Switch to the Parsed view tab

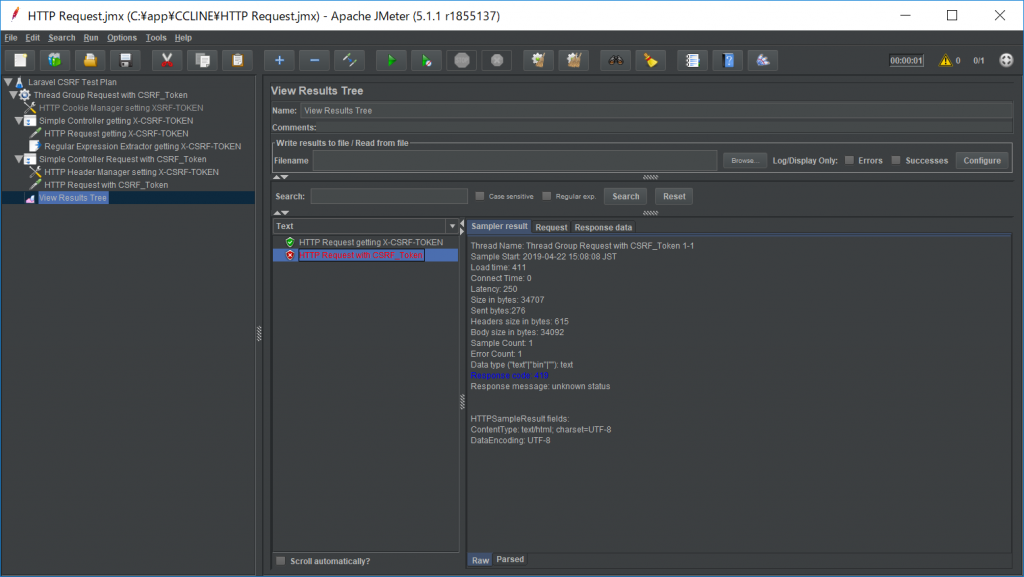pyautogui.click(x=510, y=559)
